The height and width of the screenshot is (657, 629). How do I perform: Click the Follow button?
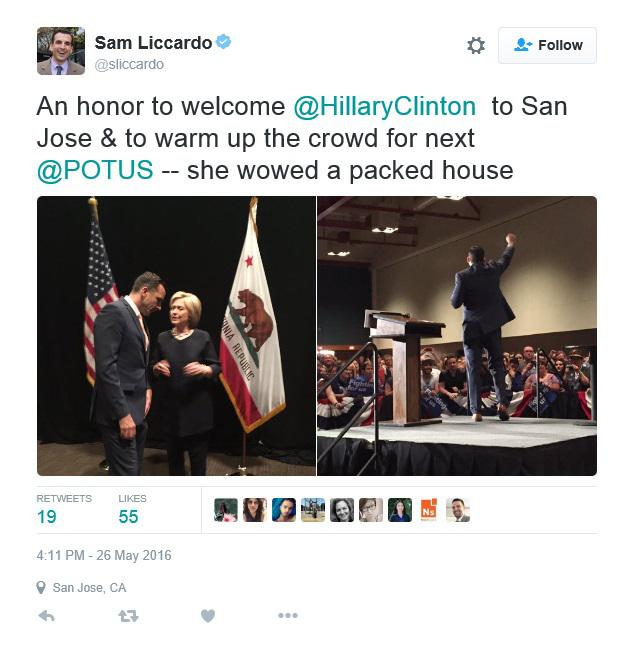coord(547,45)
